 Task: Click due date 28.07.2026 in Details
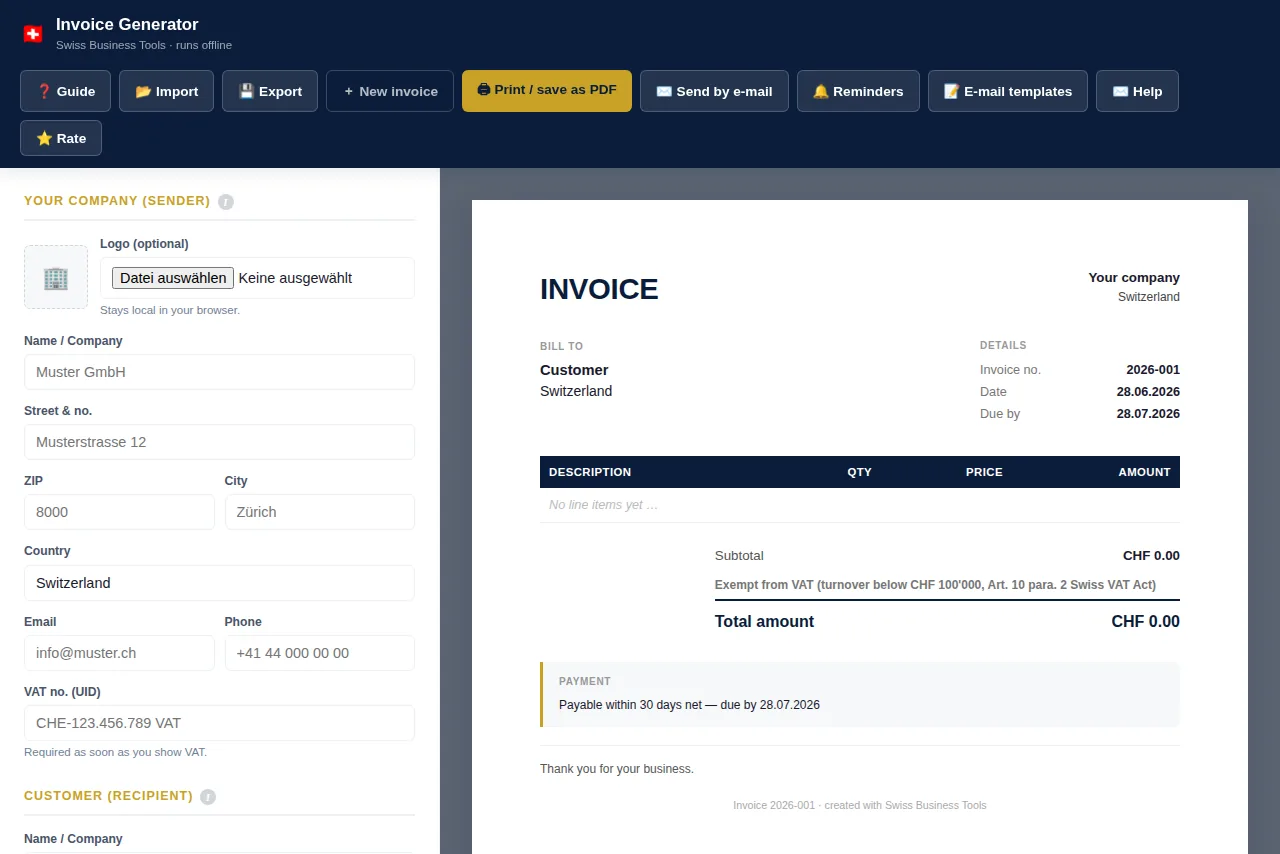point(1148,414)
